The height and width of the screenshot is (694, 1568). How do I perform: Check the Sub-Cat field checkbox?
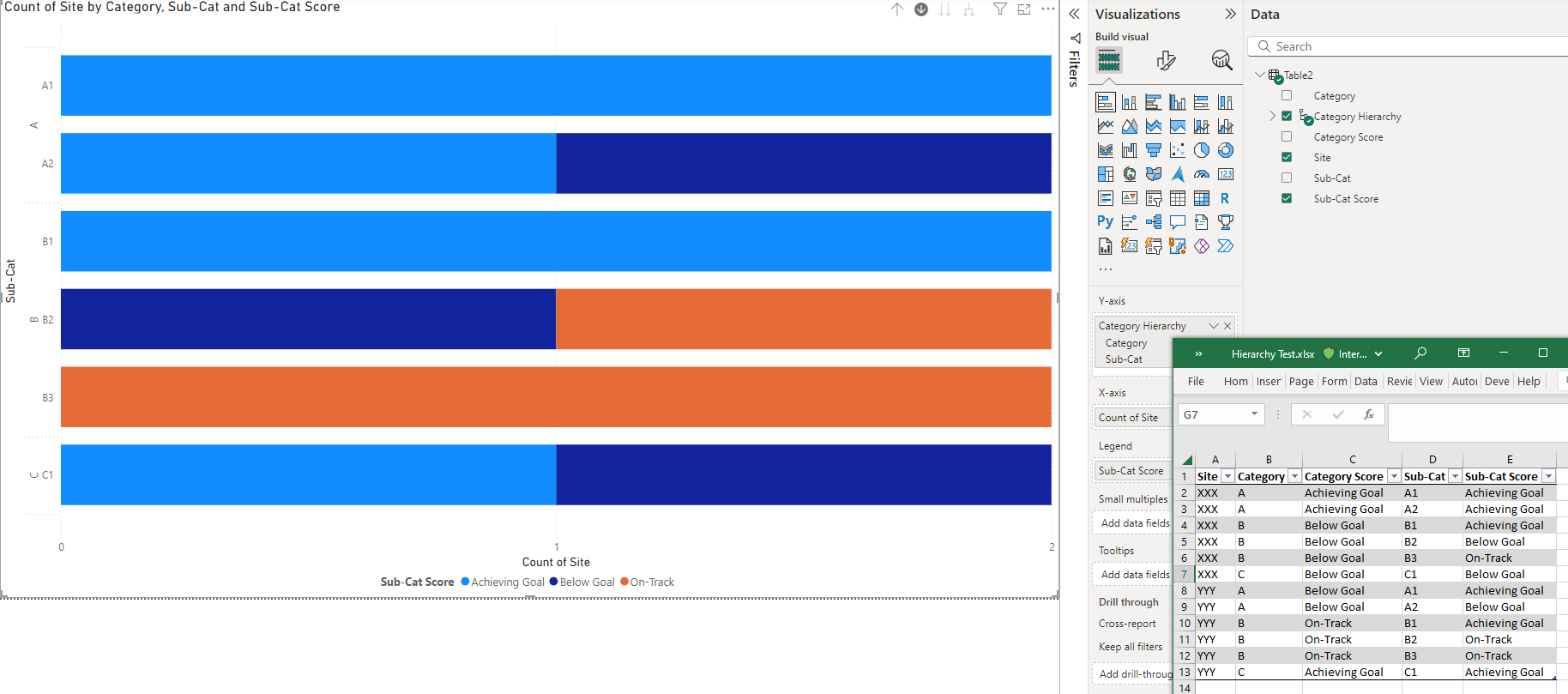pyautogui.click(x=1287, y=178)
